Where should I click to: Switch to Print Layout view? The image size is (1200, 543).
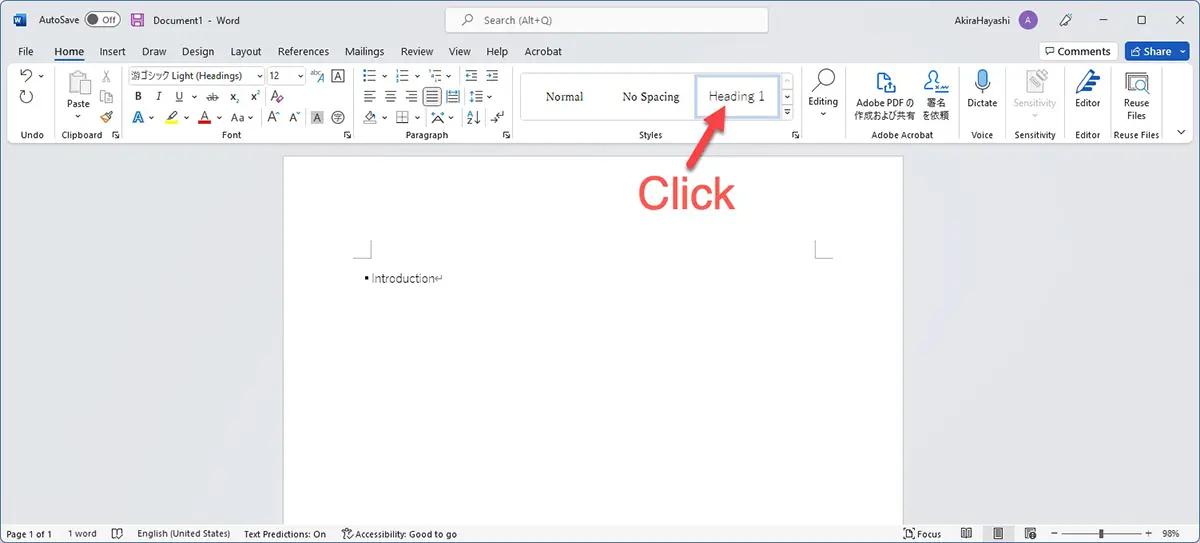click(x=998, y=534)
